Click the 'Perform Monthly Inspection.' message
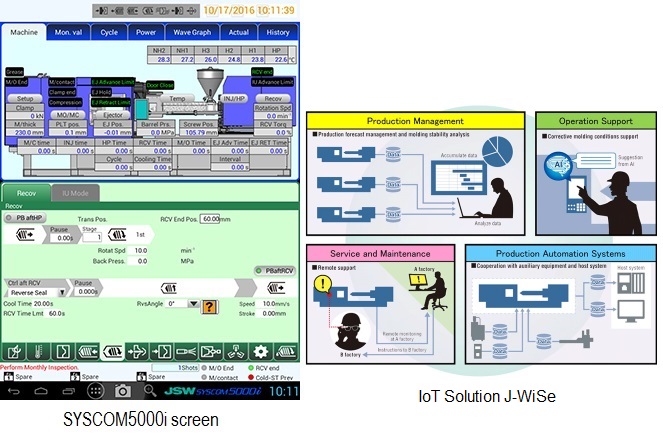This screenshot has height=438, width=663. [39, 367]
